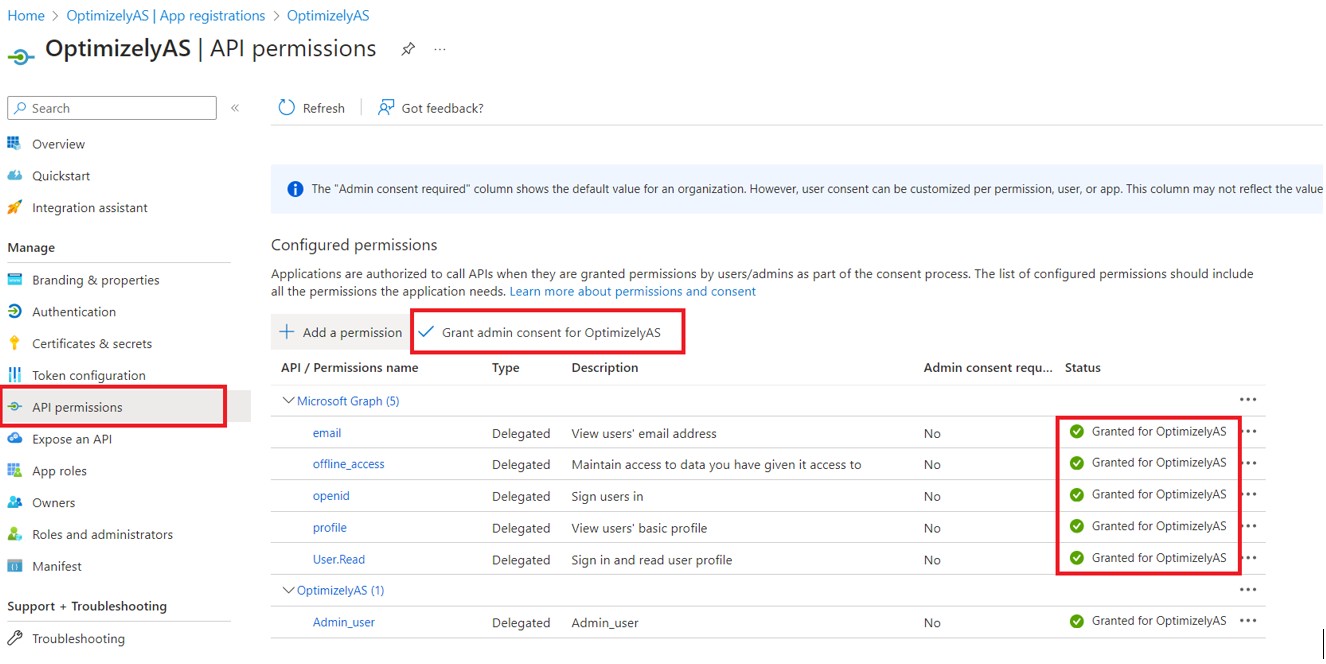Click the Token configuration bars icon
The height and width of the screenshot is (664, 1326).
[x=15, y=375]
